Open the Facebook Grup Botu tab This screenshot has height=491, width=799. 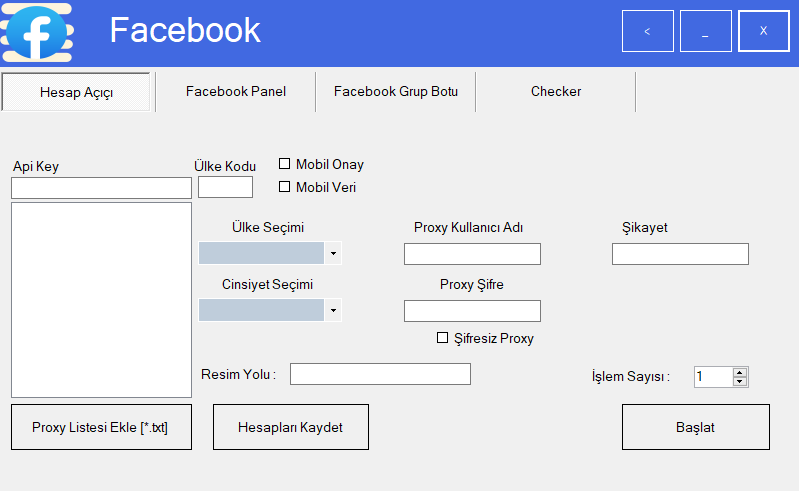pos(396,92)
